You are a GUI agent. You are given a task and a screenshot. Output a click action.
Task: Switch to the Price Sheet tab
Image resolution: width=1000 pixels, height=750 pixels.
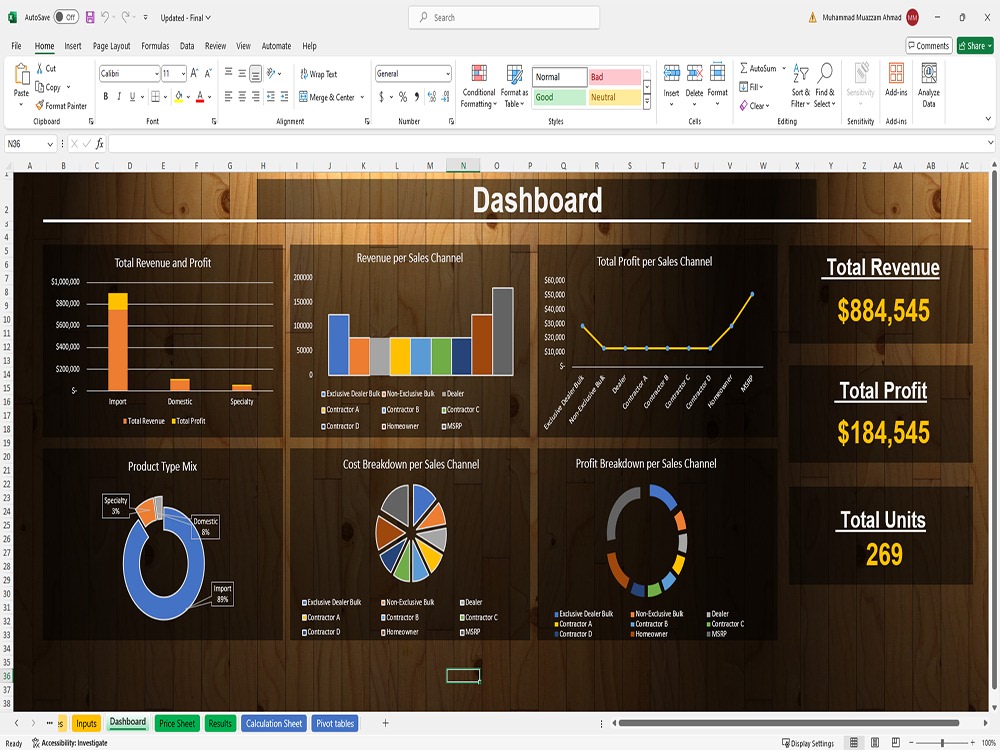(x=177, y=723)
